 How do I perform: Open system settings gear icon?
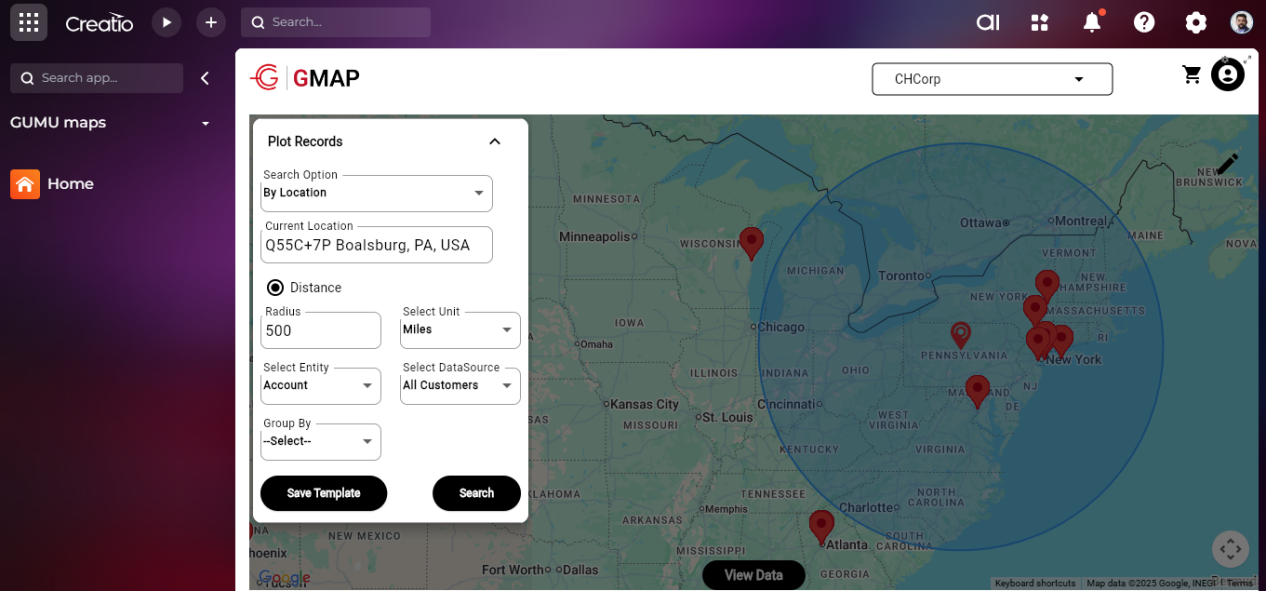[1195, 22]
